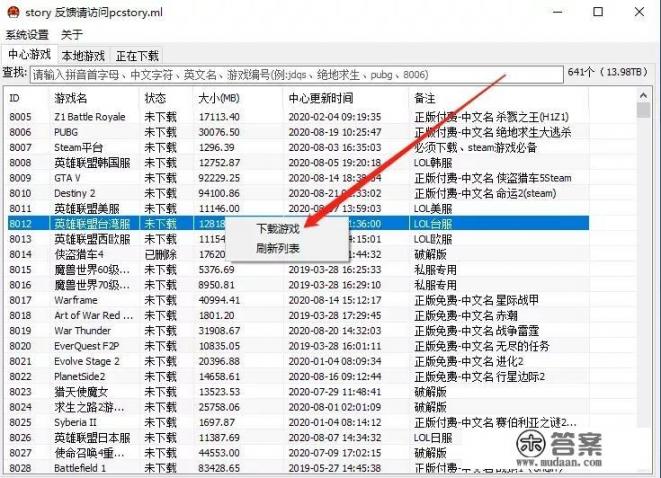The width and height of the screenshot is (661, 478).
Task: Open the 系统设置 menu
Action: pos(27,35)
